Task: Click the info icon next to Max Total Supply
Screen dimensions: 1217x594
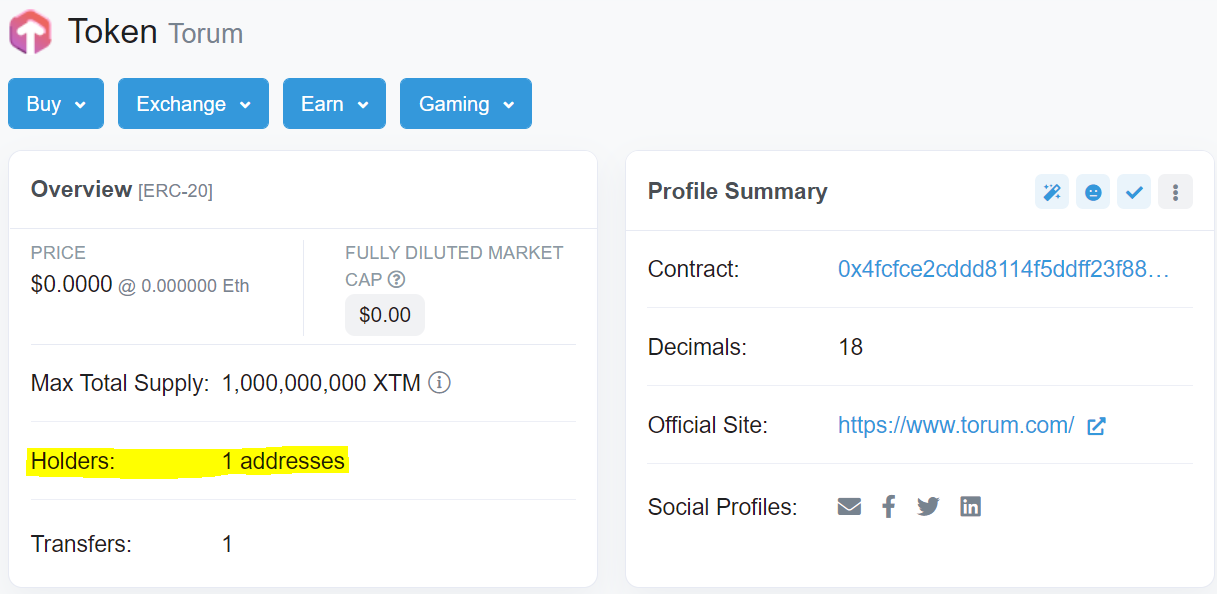Action: (439, 382)
